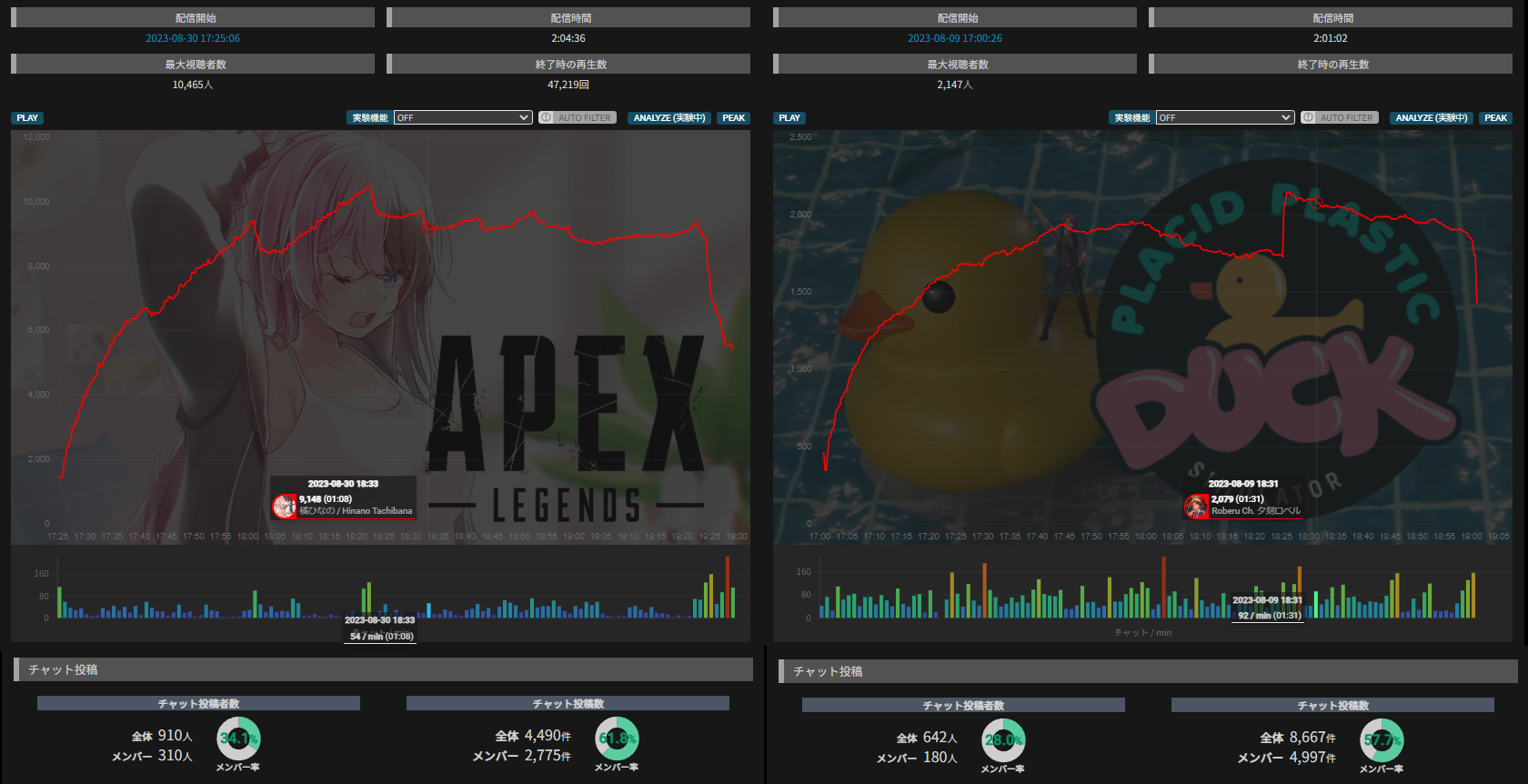Open the 実験機能 OFF dropdown for the APEX stream
1528x784 pixels.
click(x=463, y=118)
